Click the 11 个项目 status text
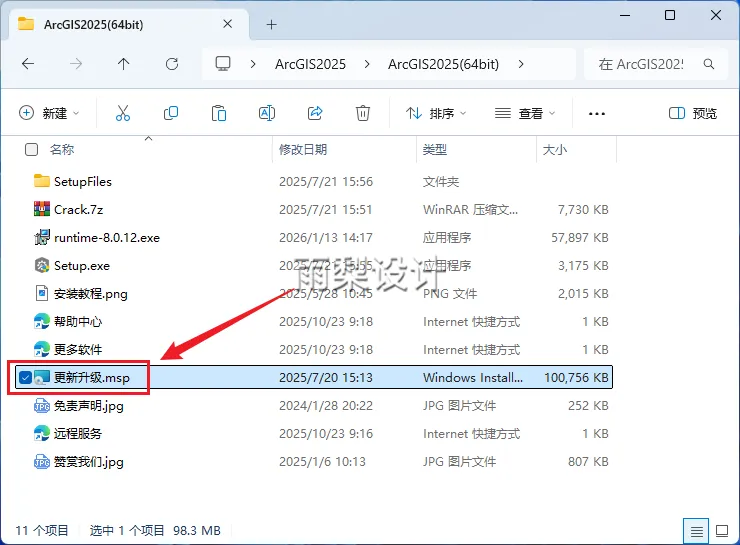 (x=42, y=530)
